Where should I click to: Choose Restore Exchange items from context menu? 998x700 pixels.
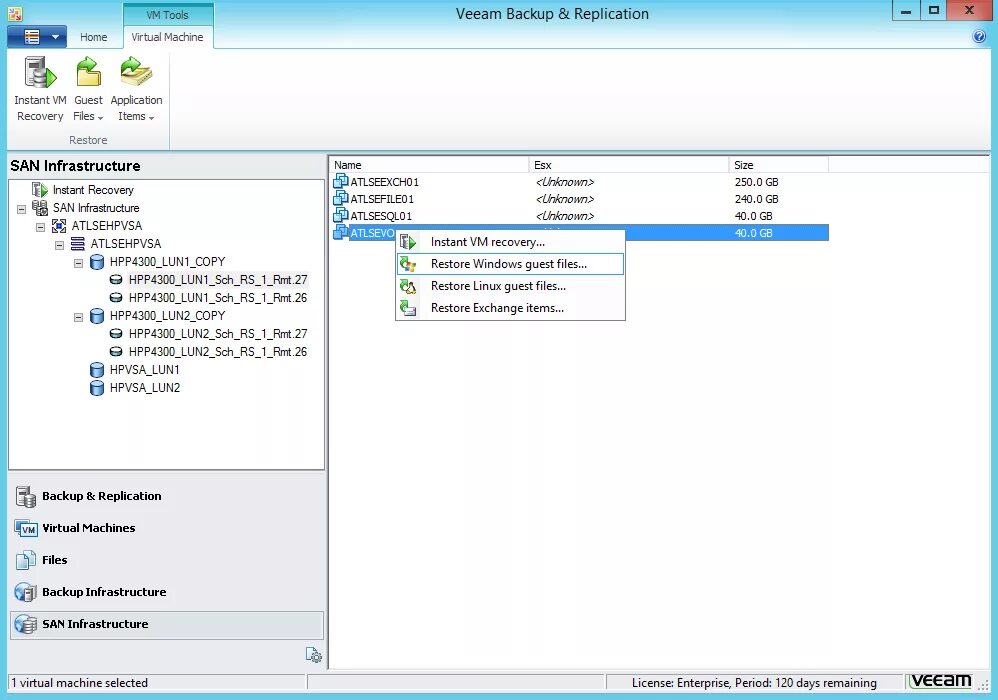click(x=510, y=308)
